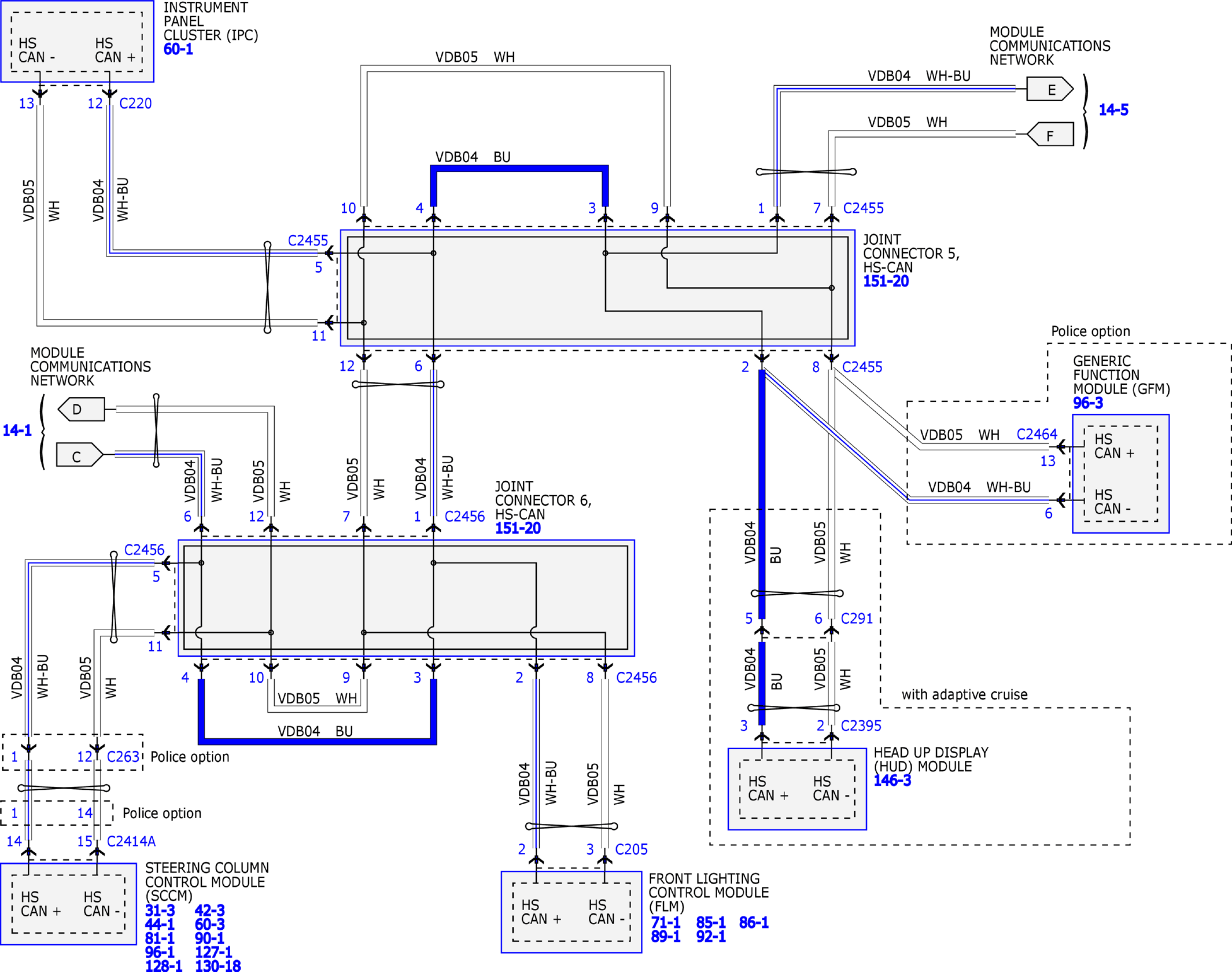Image resolution: width=1232 pixels, height=972 pixels.
Task: Jump to Front Lighting reference 86-1
Action: pos(754,923)
